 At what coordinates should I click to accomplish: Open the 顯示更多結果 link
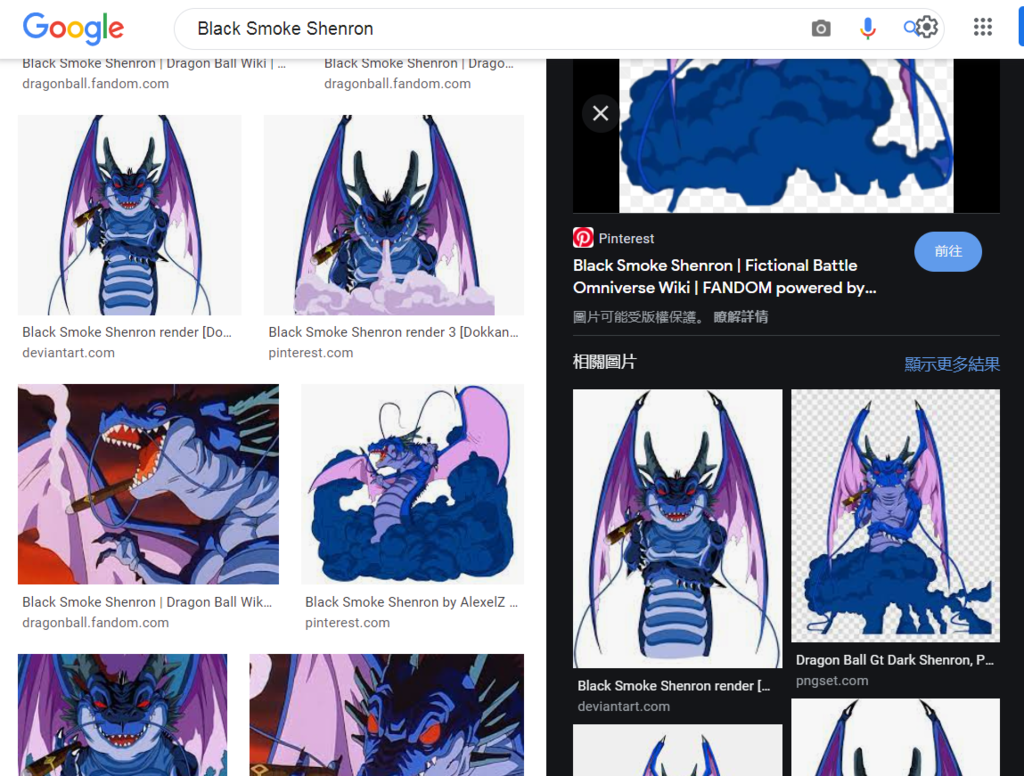[952, 364]
